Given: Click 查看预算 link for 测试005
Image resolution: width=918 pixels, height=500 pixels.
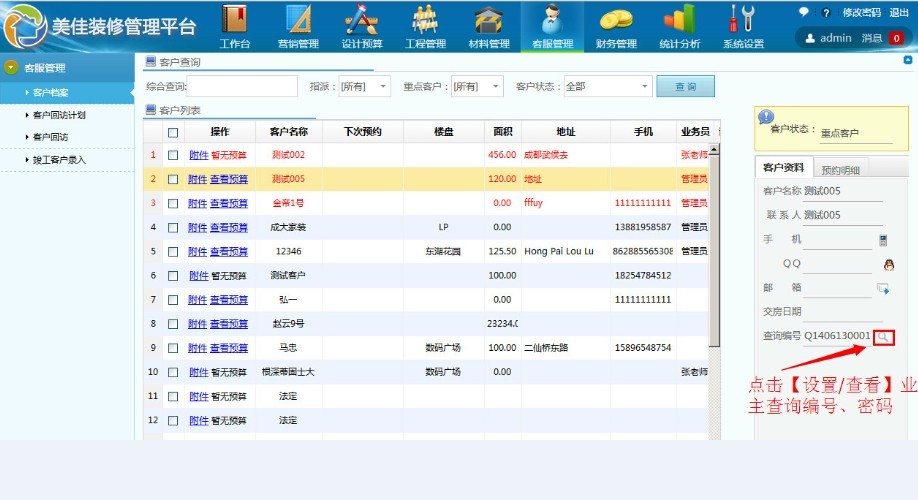Looking at the screenshot, I should (x=229, y=180).
